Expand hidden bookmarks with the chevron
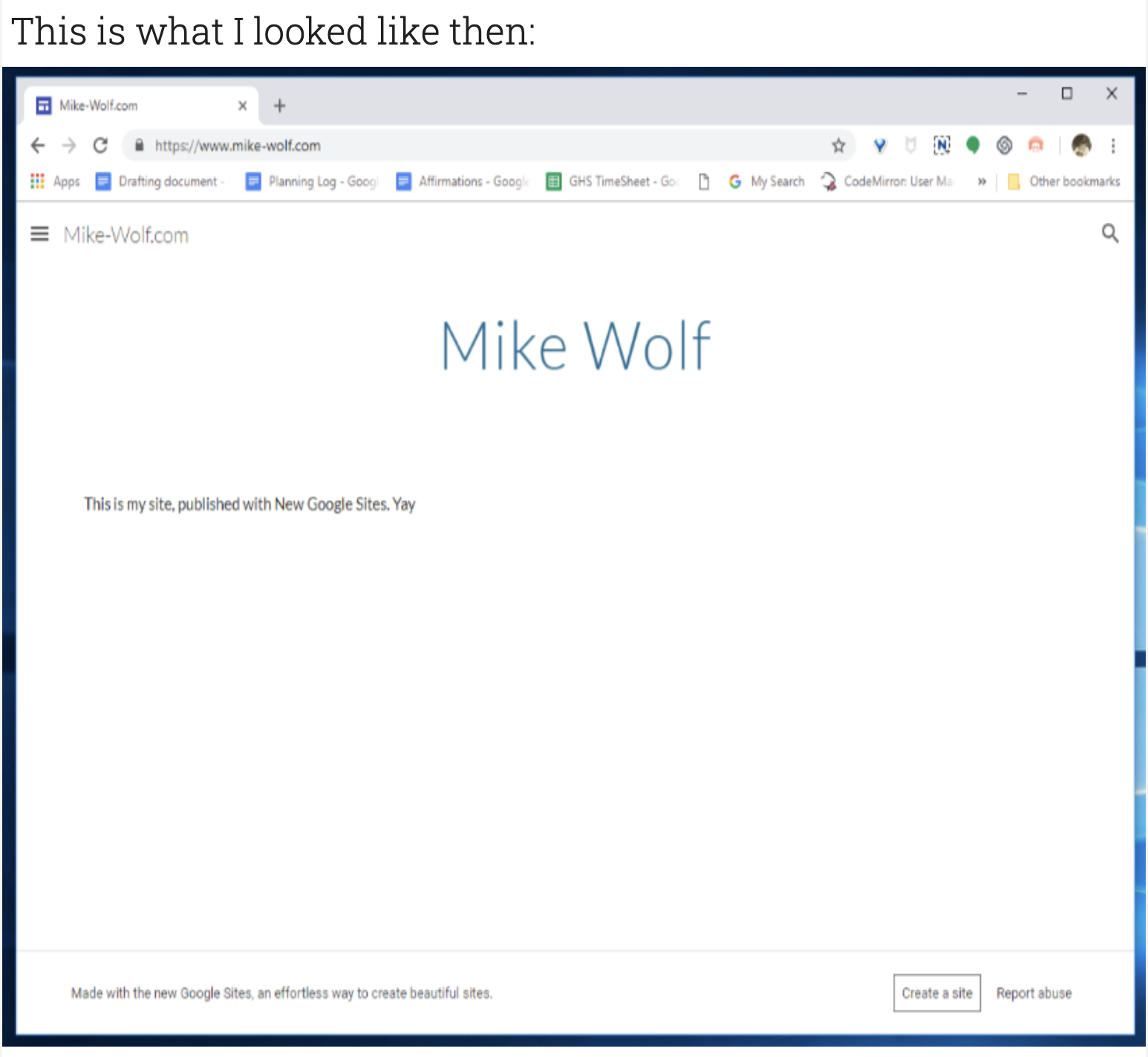 click(982, 181)
